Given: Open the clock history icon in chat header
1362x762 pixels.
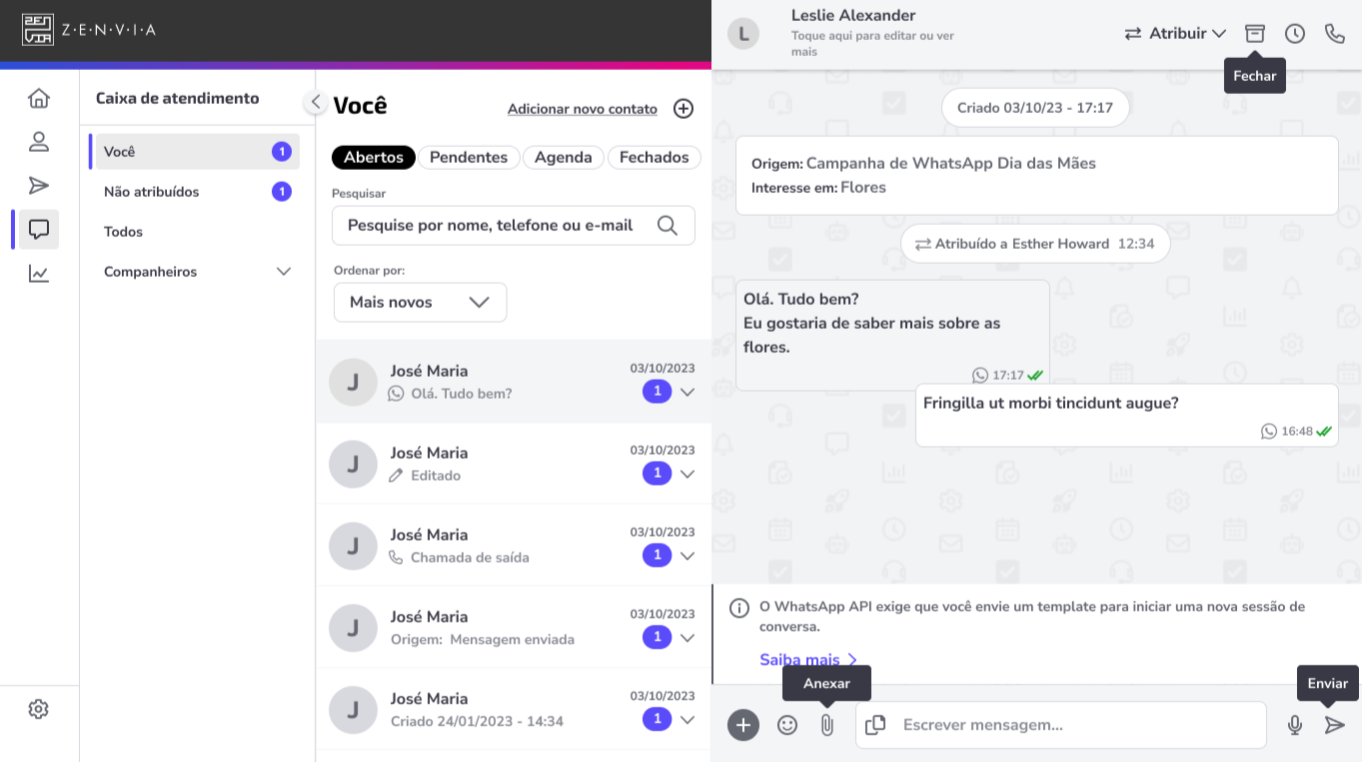Looking at the screenshot, I should [1295, 33].
